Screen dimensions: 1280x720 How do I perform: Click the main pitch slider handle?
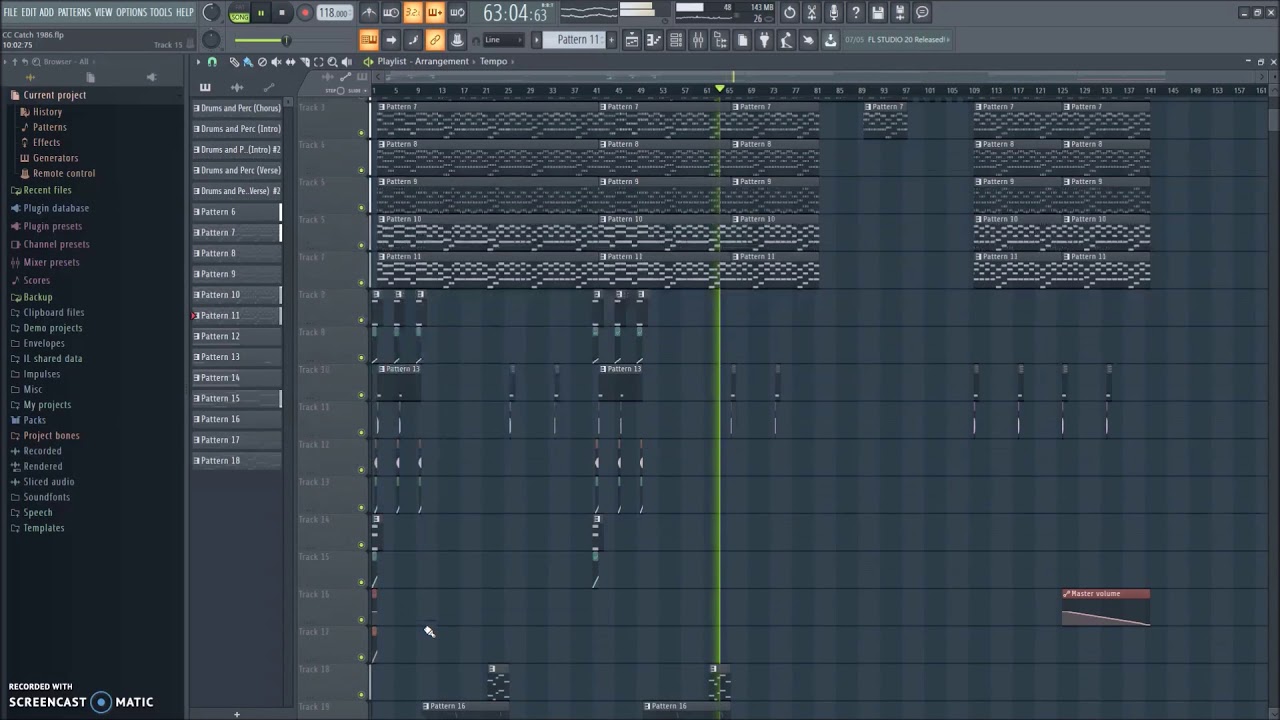(x=286, y=40)
